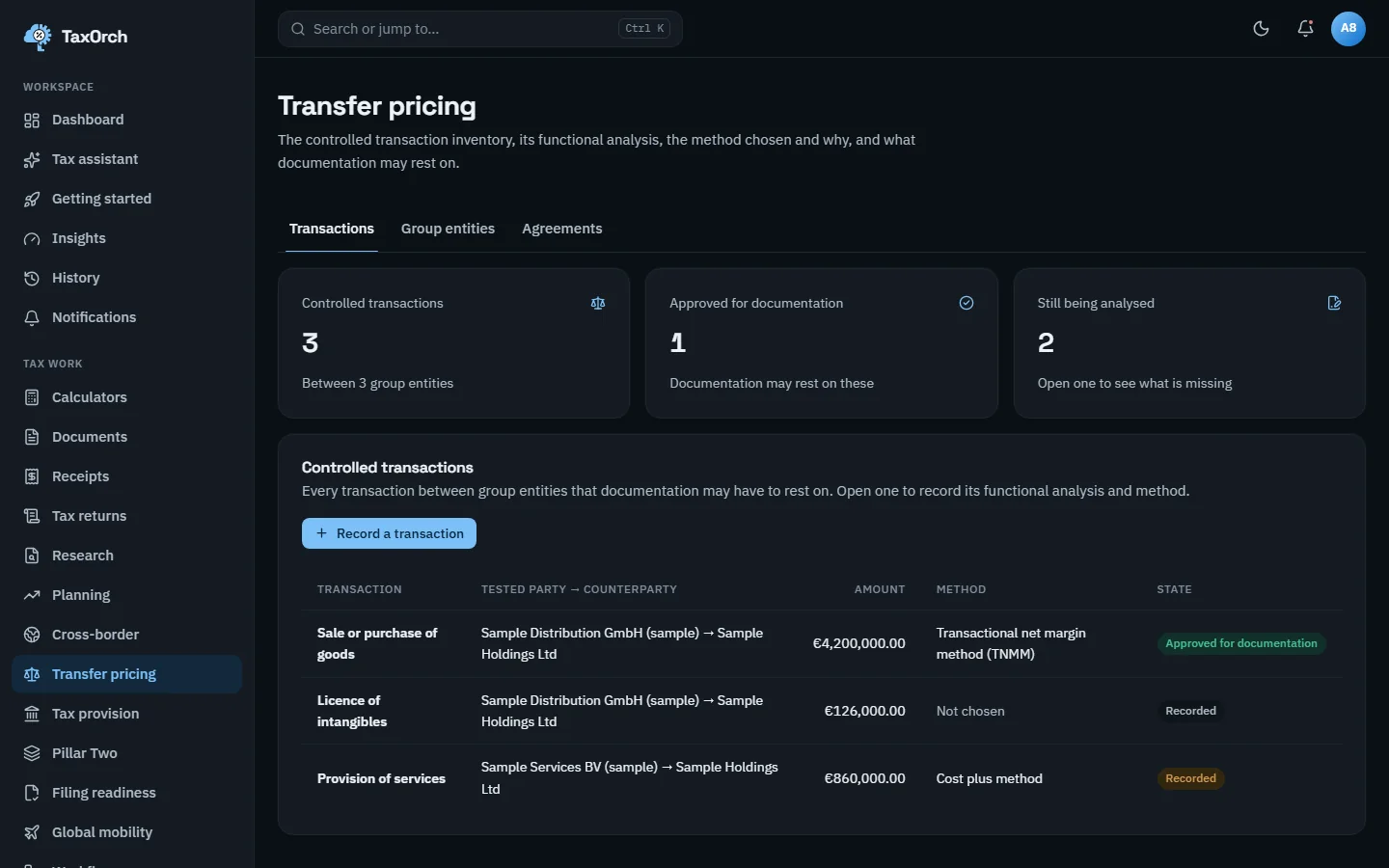This screenshot has width=1389, height=868.
Task: Open Documents in the sidebar
Action: coord(126,437)
